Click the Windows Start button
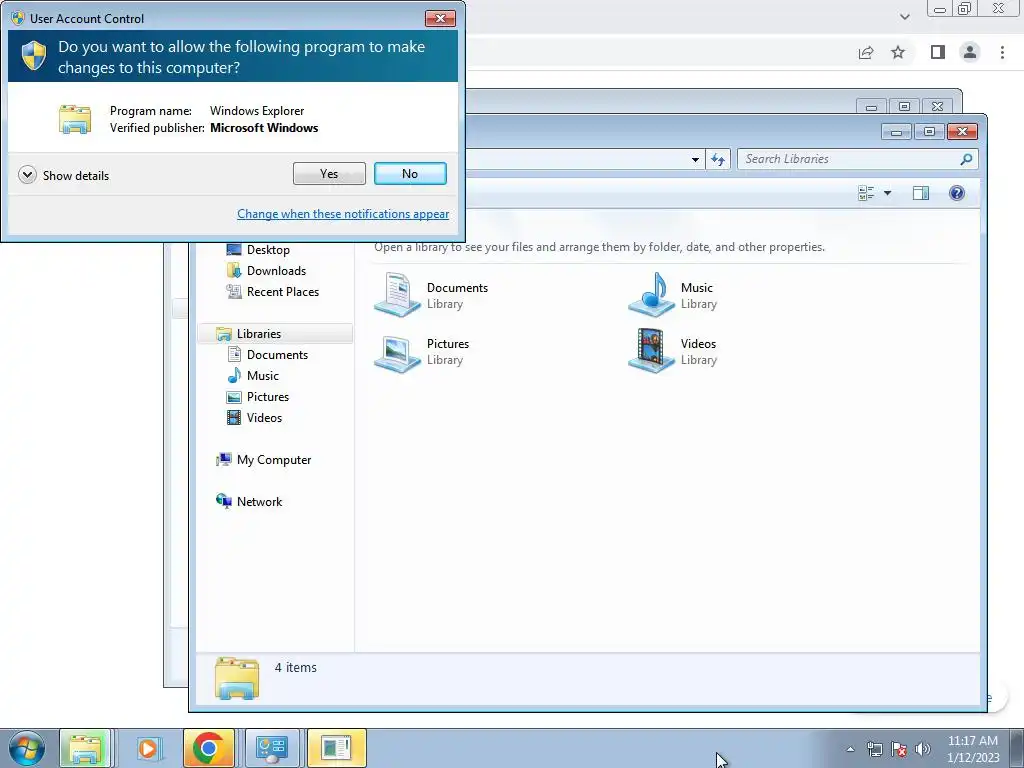The image size is (1024, 768). (x=27, y=748)
